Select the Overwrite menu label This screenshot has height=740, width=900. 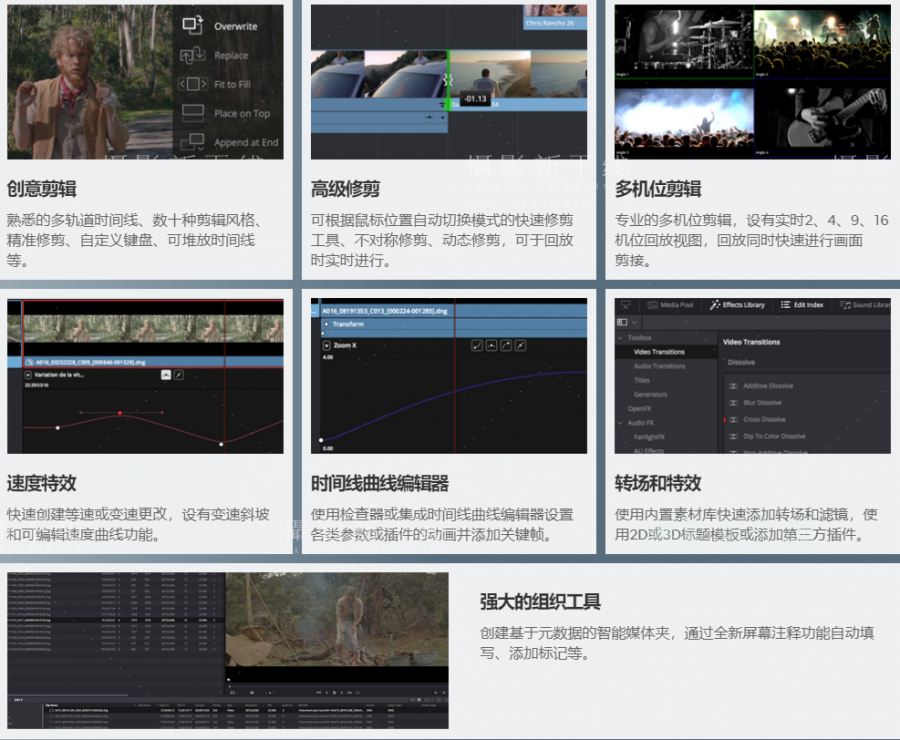pyautogui.click(x=236, y=26)
